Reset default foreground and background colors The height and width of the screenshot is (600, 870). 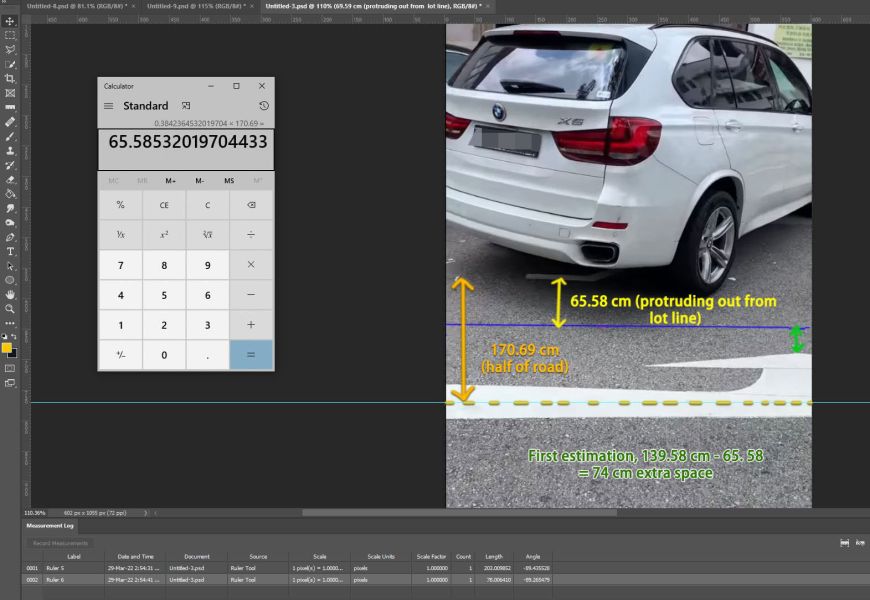pyautogui.click(x=4, y=336)
